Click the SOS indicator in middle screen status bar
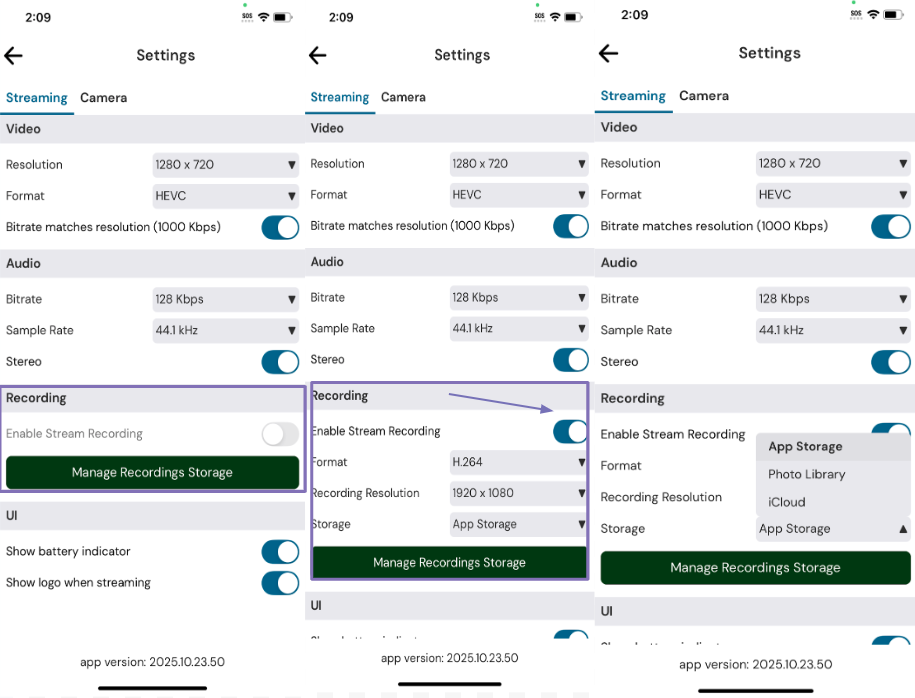 click(540, 17)
